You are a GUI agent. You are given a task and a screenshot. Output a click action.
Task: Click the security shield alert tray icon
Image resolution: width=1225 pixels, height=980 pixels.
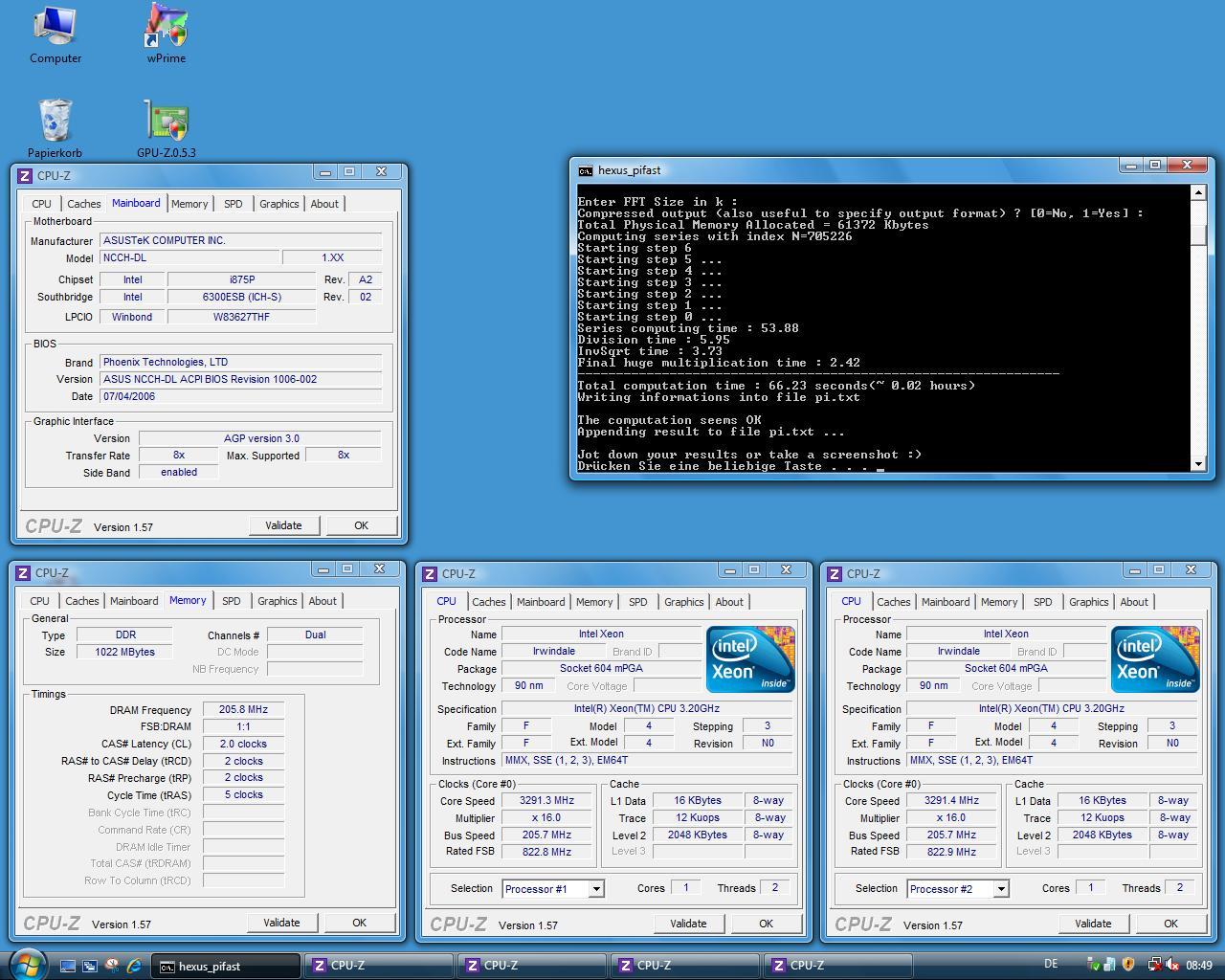coord(1128,965)
